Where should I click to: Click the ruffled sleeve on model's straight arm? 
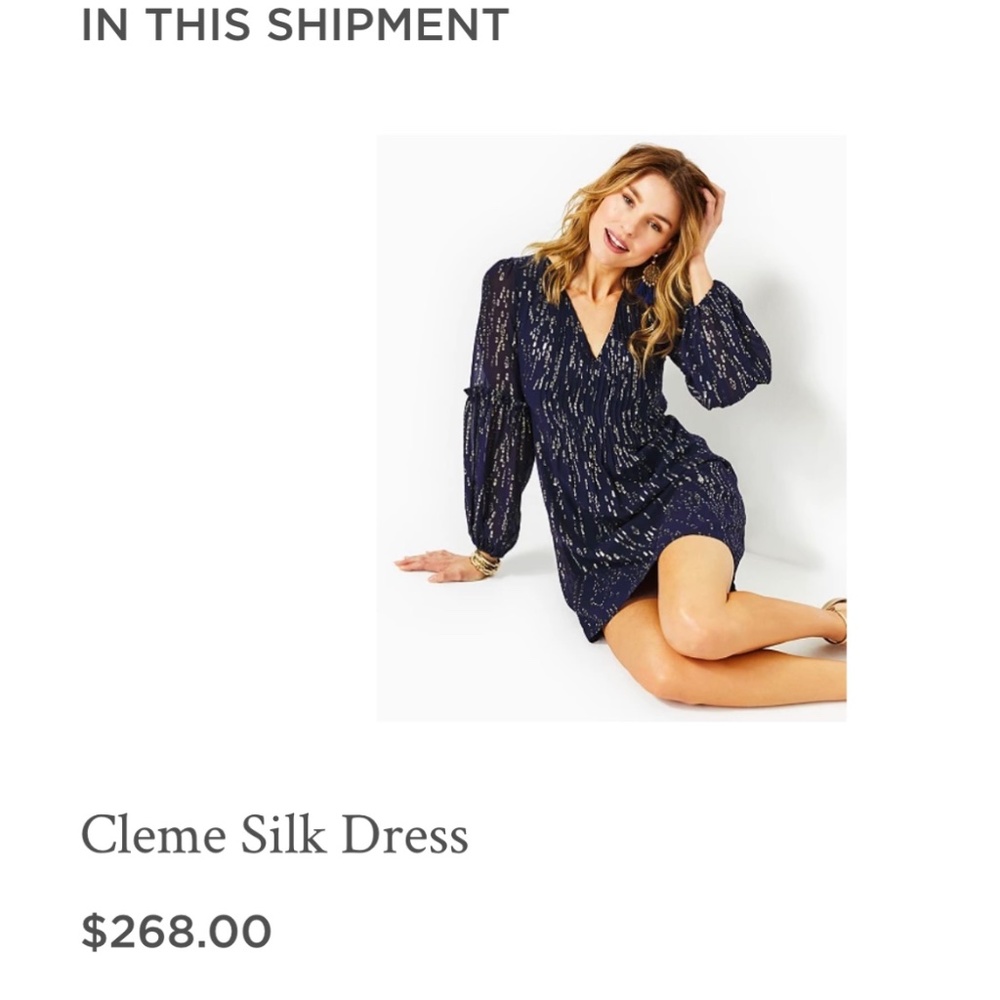point(495,430)
